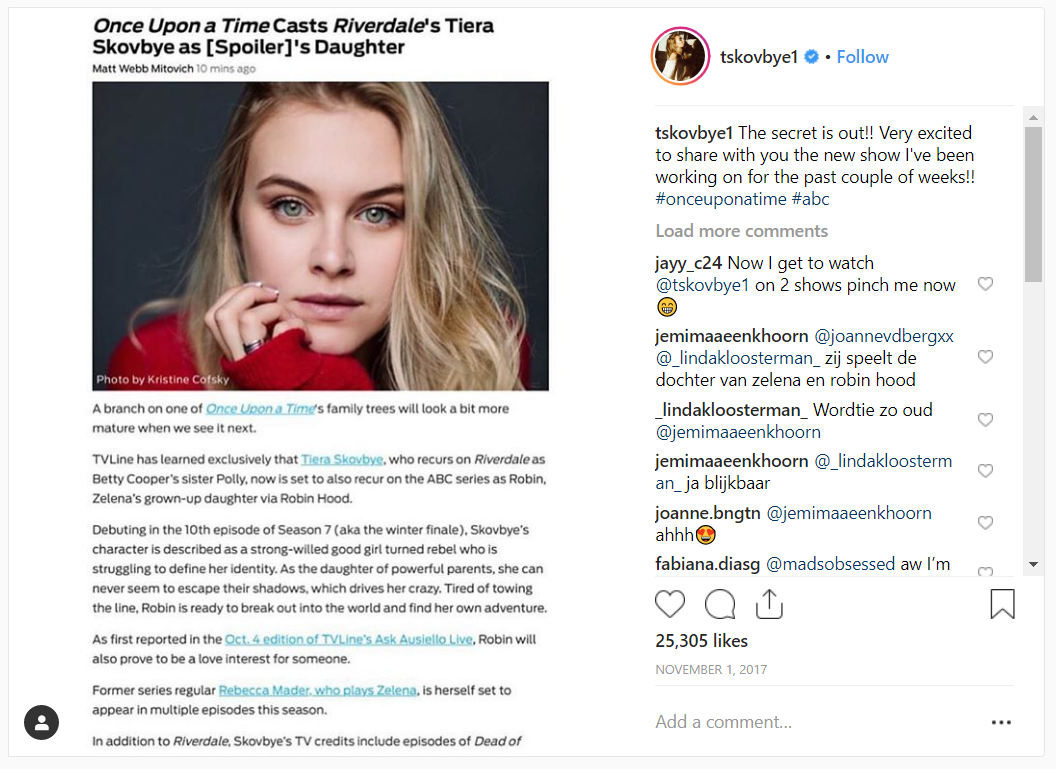1056x769 pixels.
Task: Open the #onceuponatime hashtag
Action: pyautogui.click(x=721, y=199)
